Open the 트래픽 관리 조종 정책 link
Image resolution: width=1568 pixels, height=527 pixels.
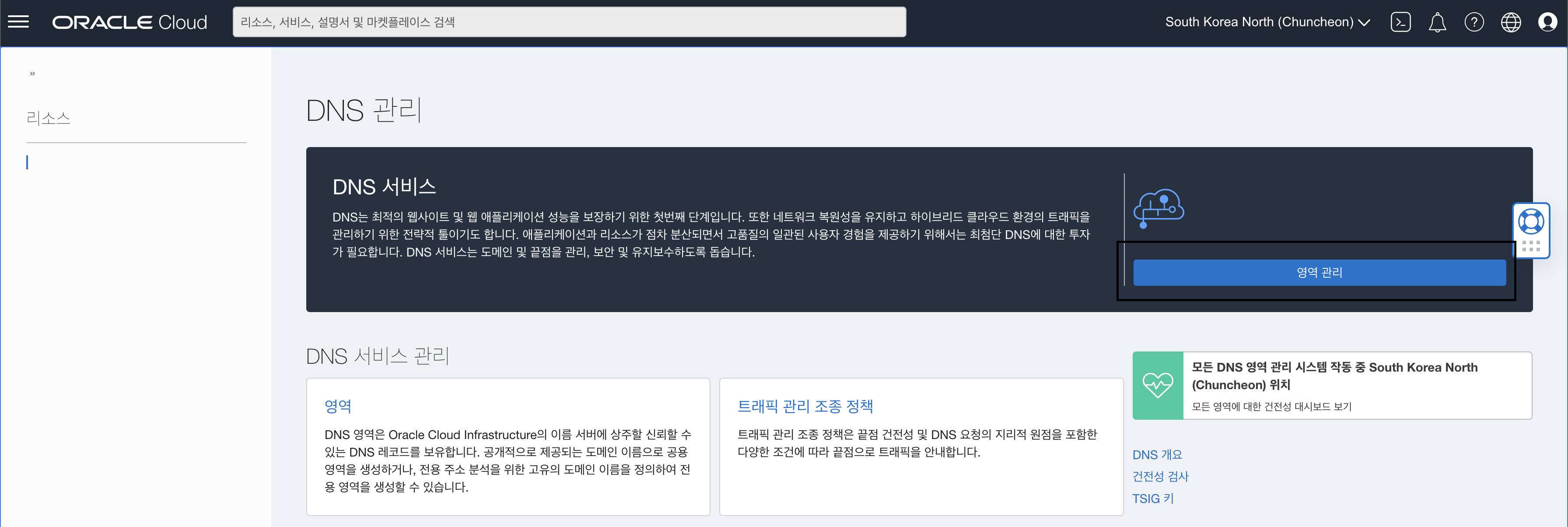pyautogui.click(x=805, y=406)
